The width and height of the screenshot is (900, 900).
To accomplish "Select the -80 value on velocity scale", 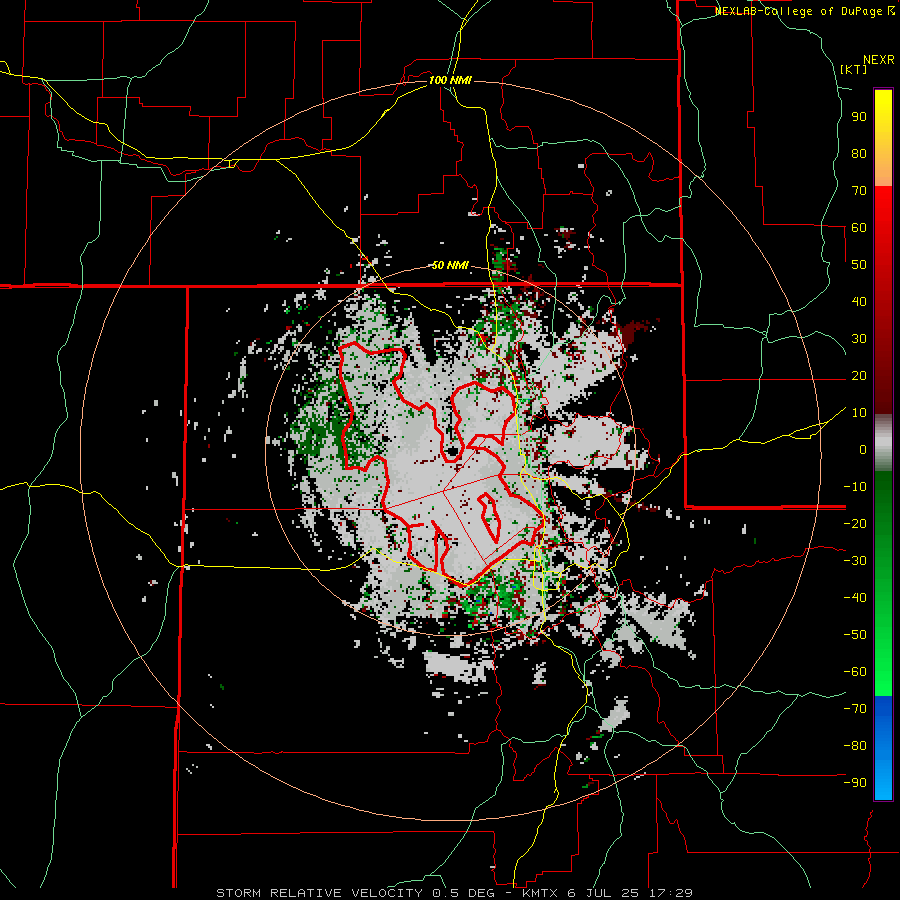I will [x=855, y=746].
